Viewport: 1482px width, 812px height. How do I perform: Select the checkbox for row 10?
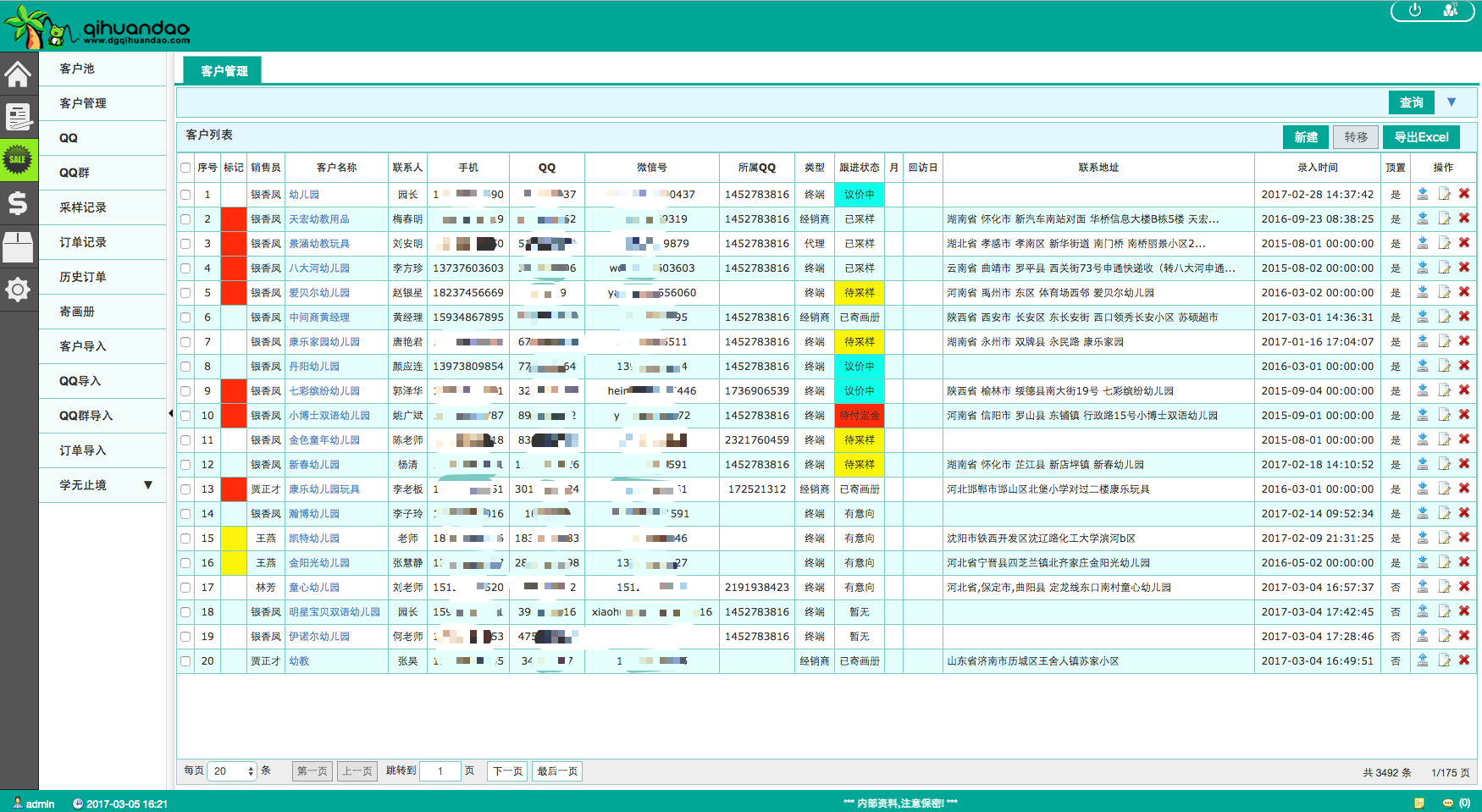[x=185, y=416]
